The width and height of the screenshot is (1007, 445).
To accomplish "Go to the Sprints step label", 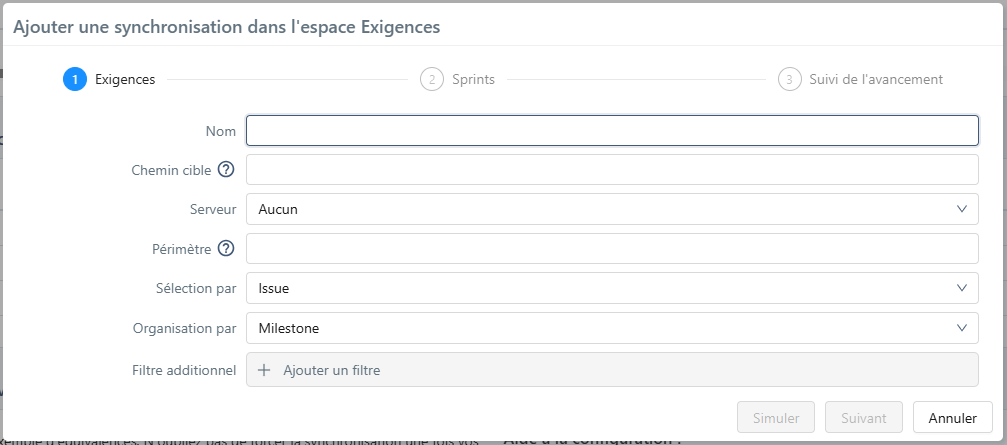I will tap(473, 79).
